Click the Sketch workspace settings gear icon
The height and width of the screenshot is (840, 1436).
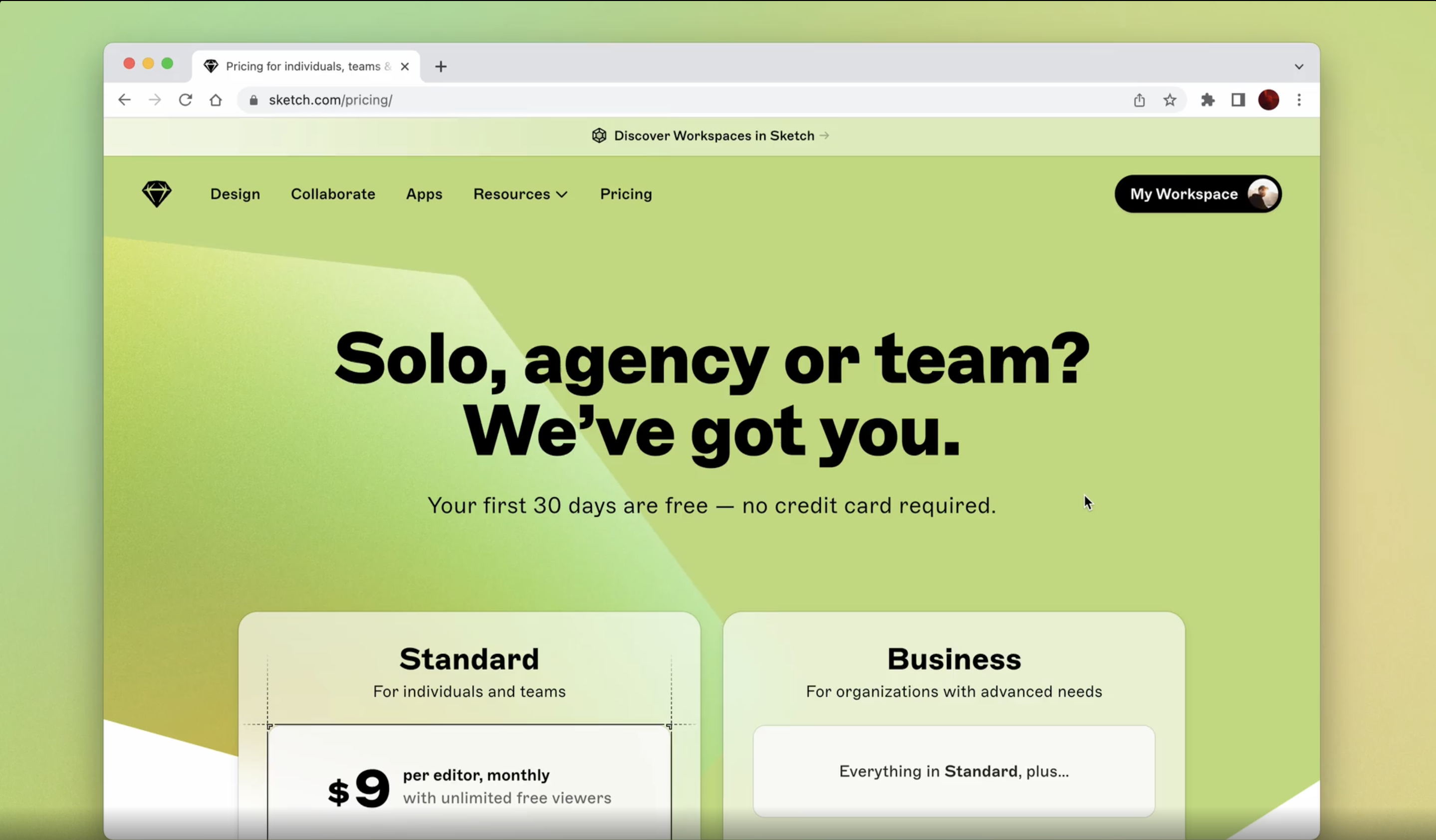point(597,135)
